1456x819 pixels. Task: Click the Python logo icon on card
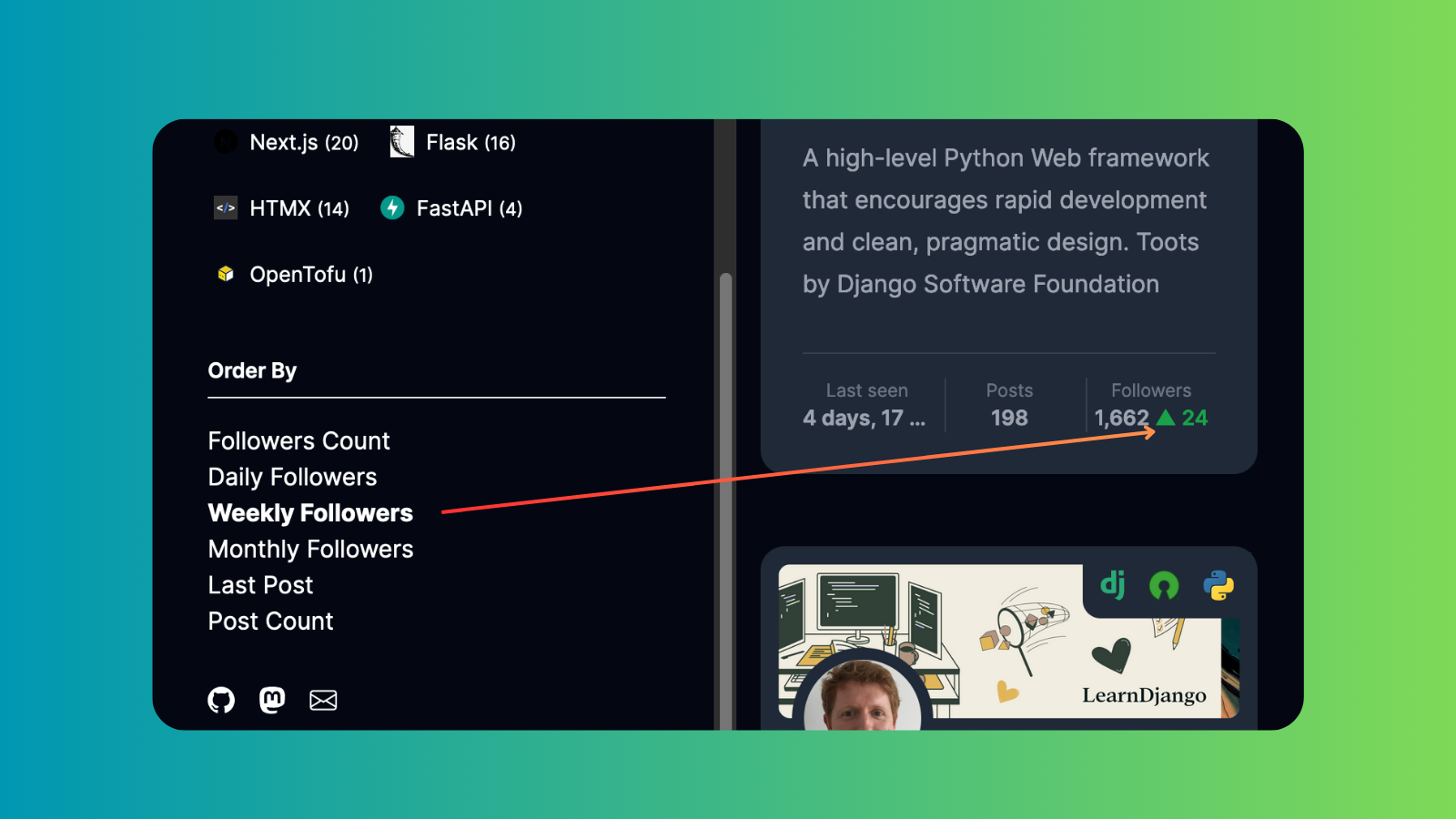point(1218,585)
